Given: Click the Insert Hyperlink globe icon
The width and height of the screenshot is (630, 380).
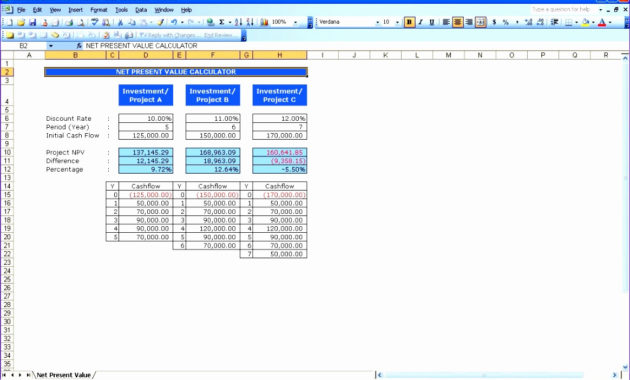Looking at the screenshot, I should click(210, 22).
